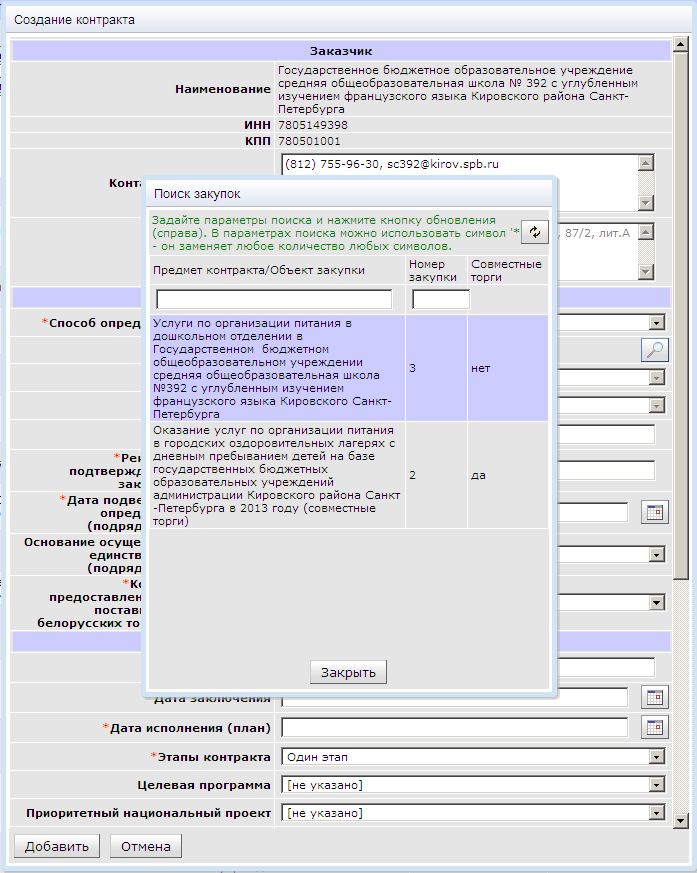Screen dimensions: 697x873
Task: Click the Закрыть button
Action: (x=348, y=672)
